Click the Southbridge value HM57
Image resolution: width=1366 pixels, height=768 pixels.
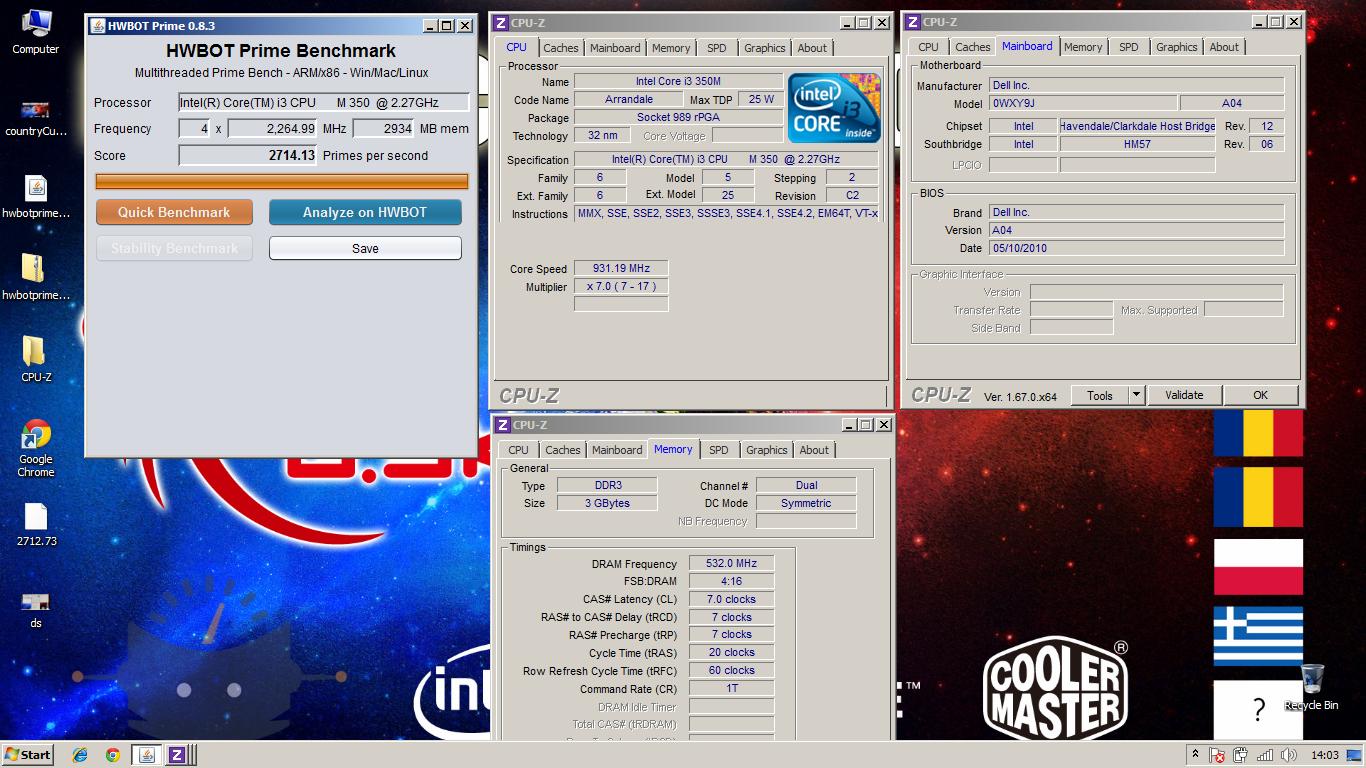(x=1138, y=144)
